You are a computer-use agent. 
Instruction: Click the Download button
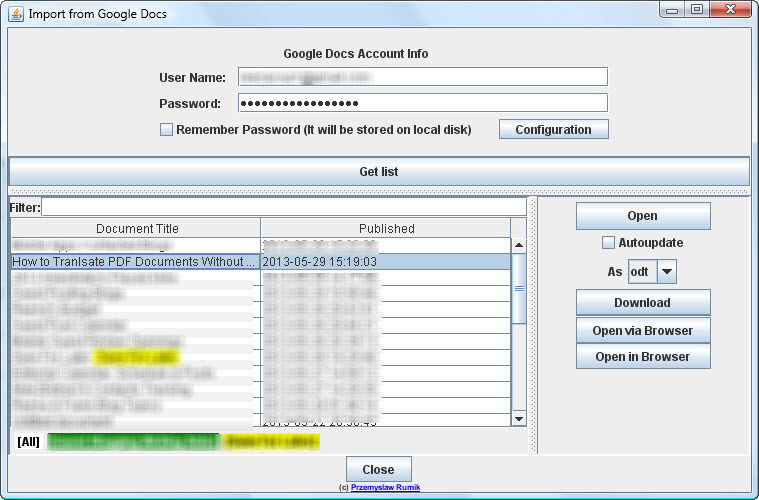pyautogui.click(x=643, y=303)
